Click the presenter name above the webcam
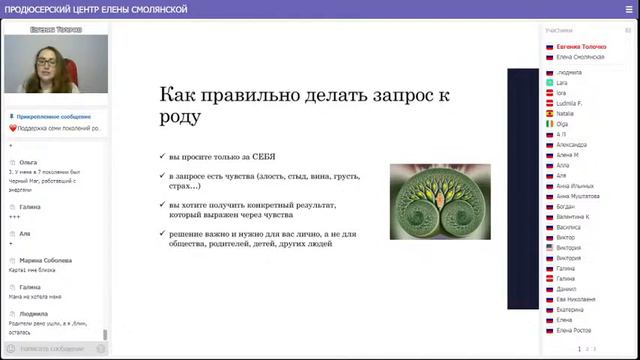The width and height of the screenshot is (640, 360). [56, 29]
